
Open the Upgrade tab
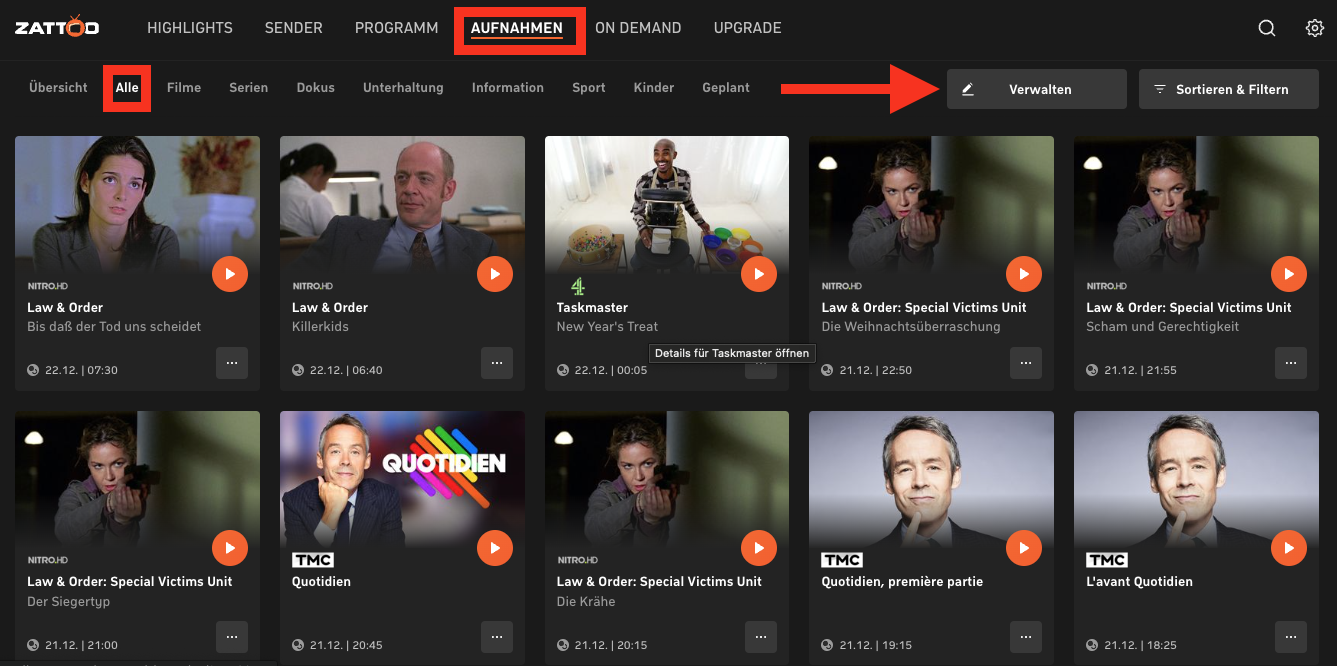pyautogui.click(x=748, y=28)
